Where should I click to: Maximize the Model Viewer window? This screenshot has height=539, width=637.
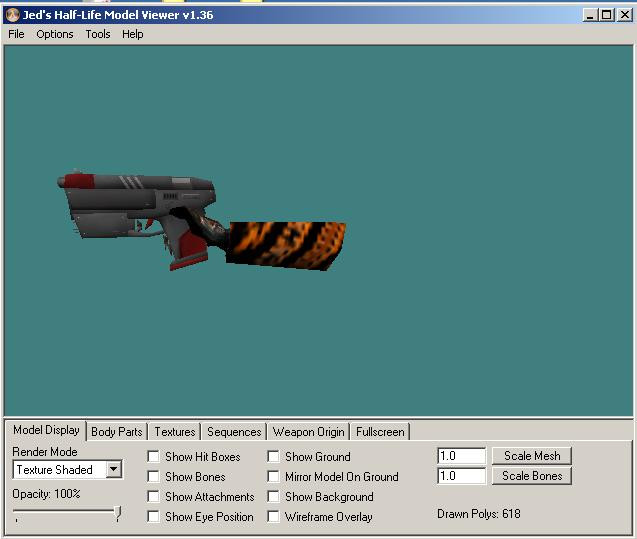pos(607,15)
